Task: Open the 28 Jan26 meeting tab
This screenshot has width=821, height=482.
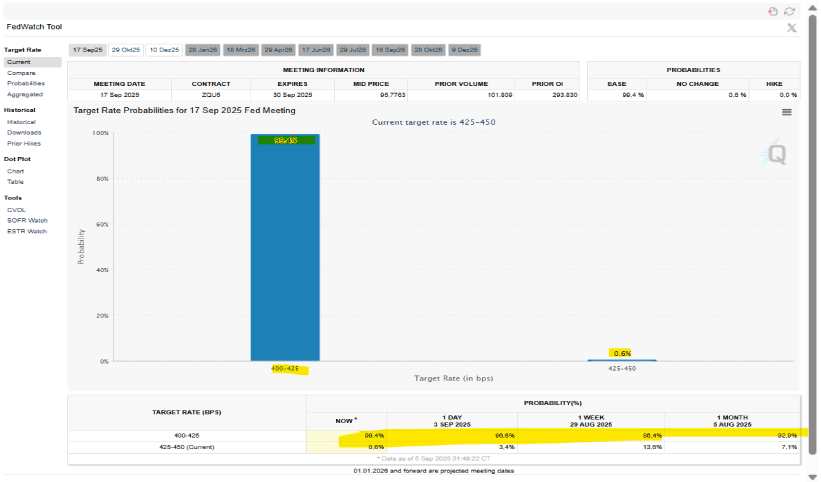Action: tap(202, 49)
